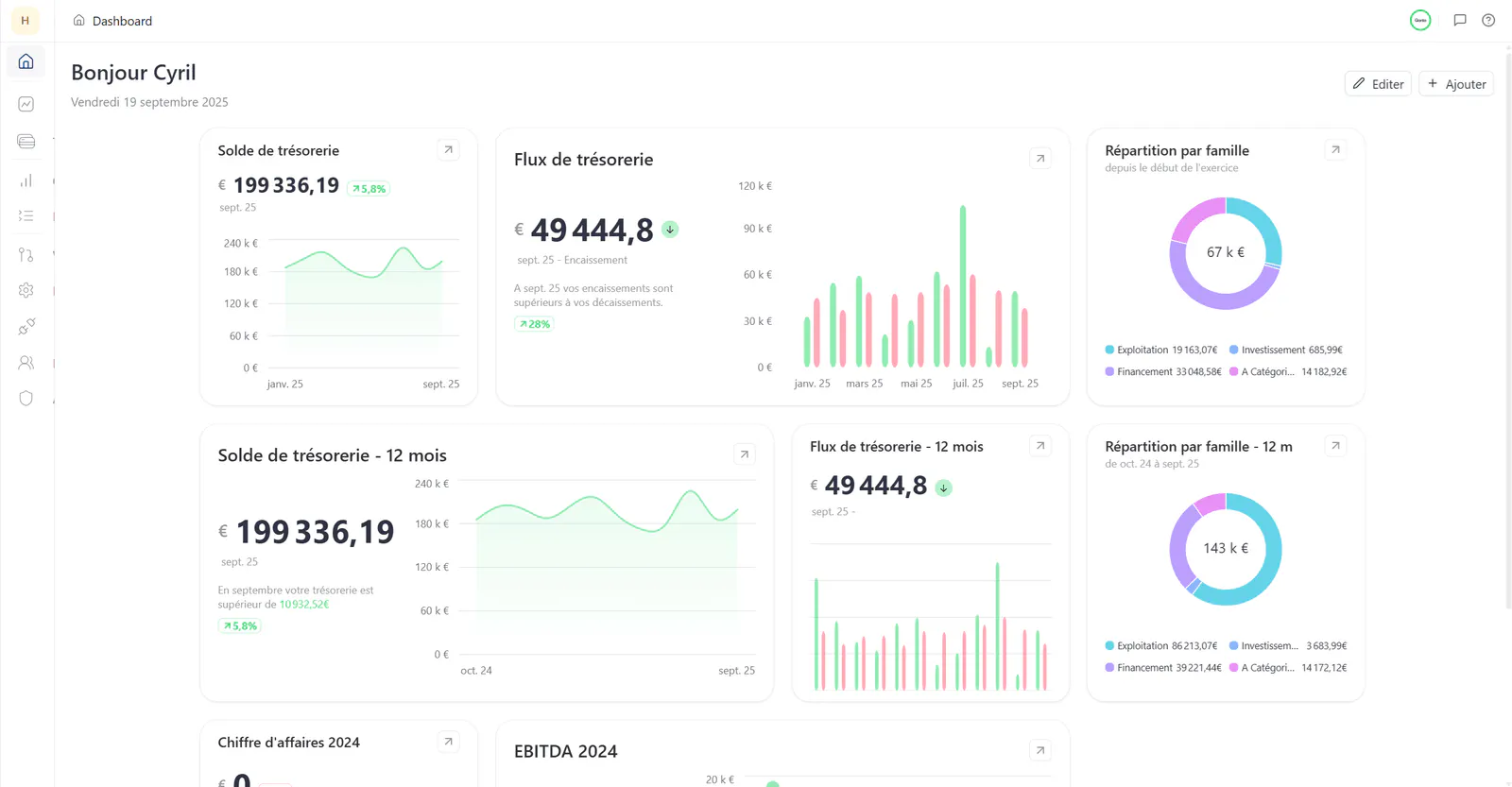Open the shield security sidebar icon
The width and height of the screenshot is (1512, 787).
(26, 399)
